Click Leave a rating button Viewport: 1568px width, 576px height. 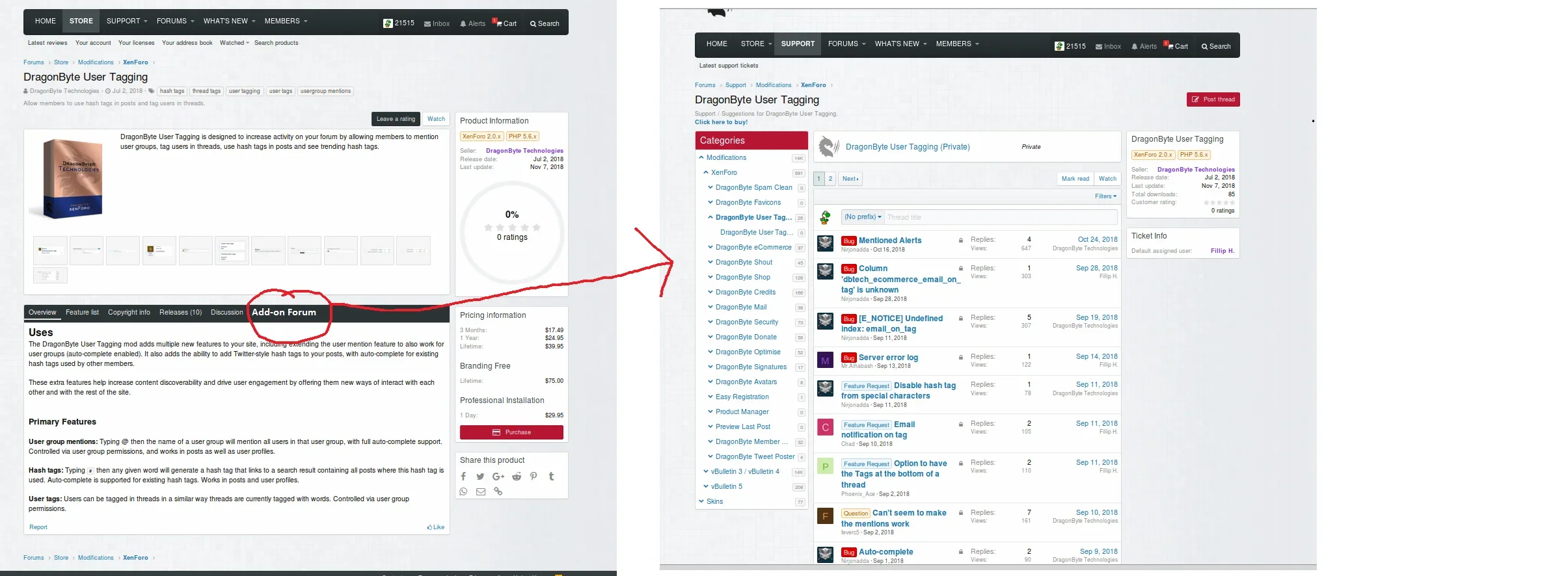tap(396, 119)
